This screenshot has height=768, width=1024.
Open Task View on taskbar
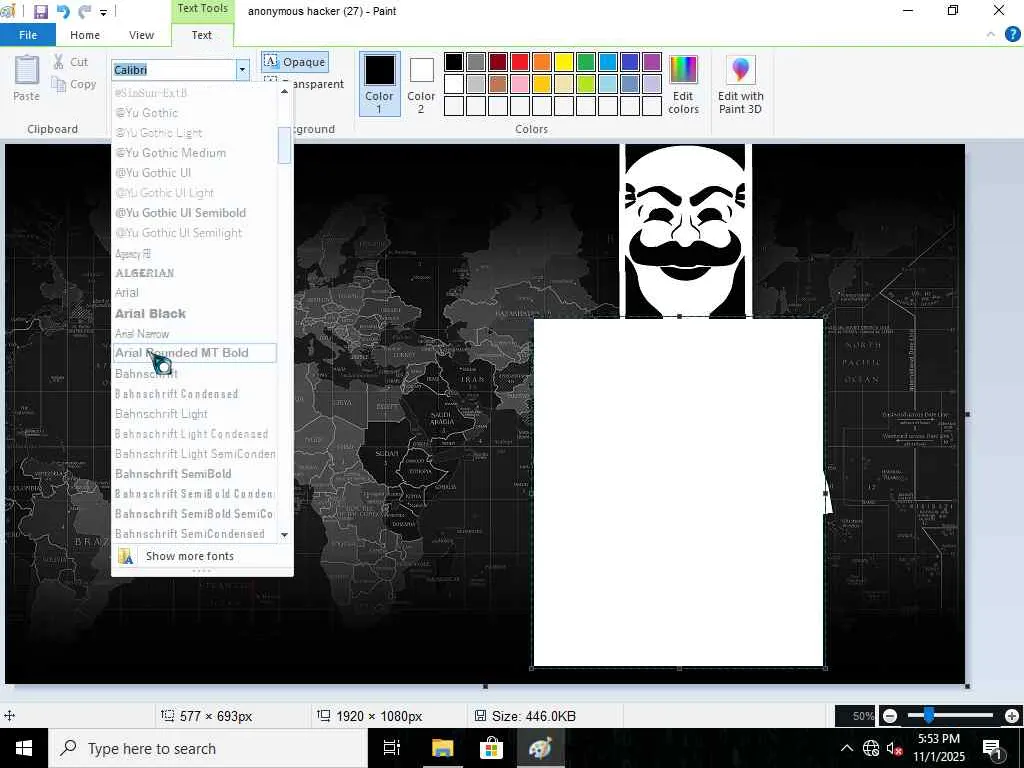coord(392,748)
